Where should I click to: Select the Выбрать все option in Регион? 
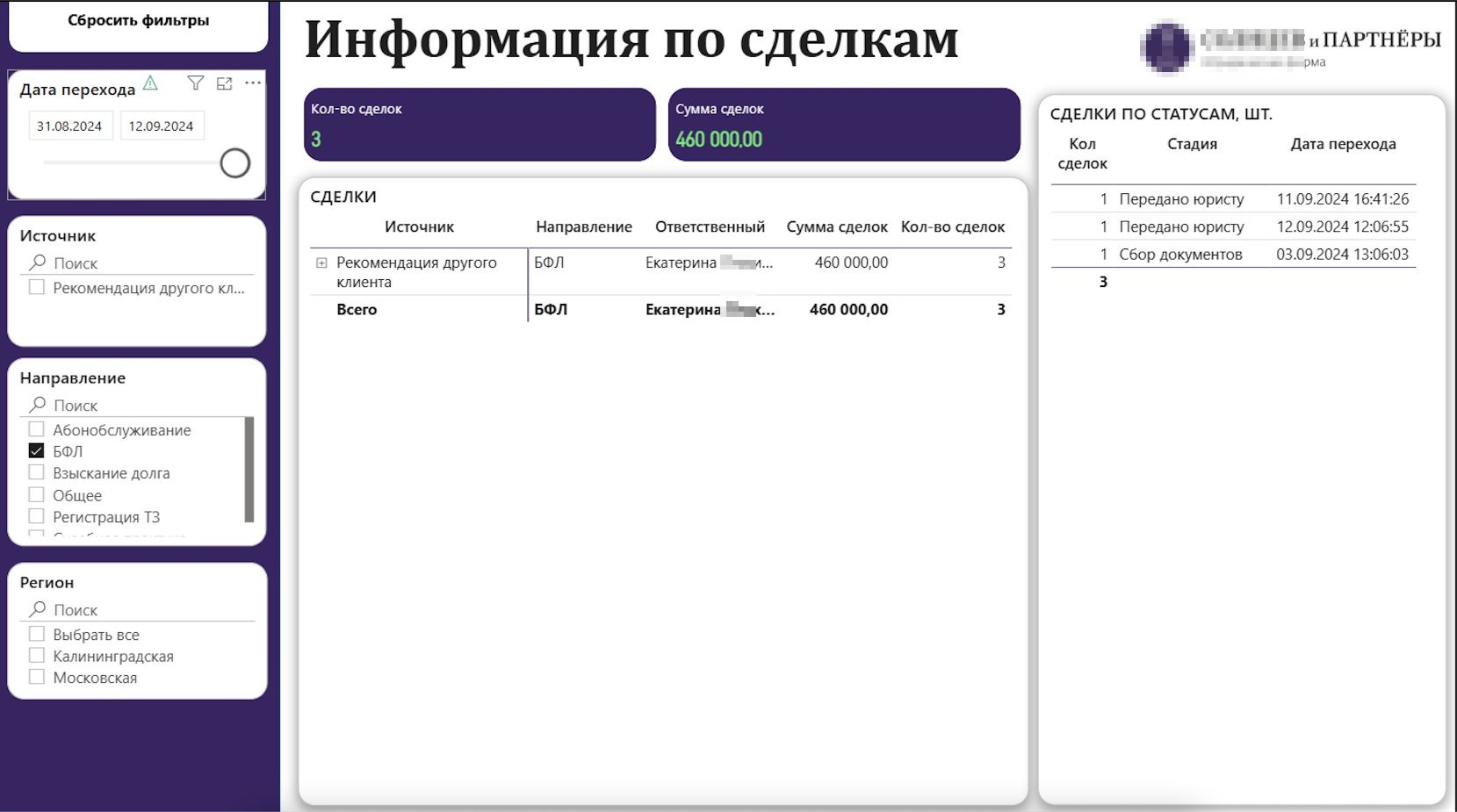coord(36,634)
